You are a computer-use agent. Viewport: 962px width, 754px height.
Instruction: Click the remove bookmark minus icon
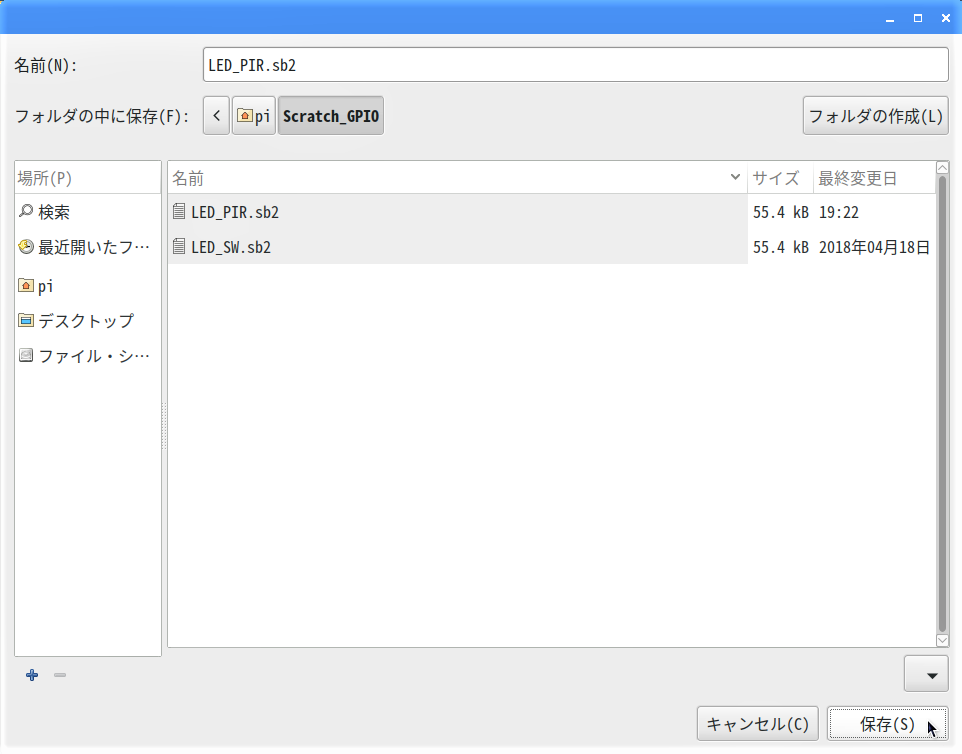[x=60, y=675]
